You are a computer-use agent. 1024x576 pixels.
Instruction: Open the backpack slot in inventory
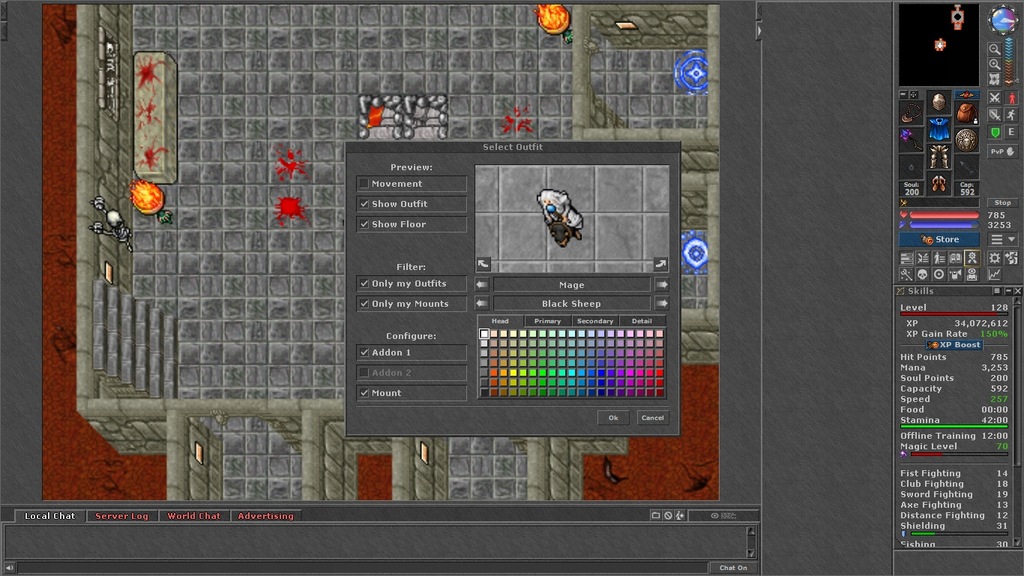tap(967, 113)
